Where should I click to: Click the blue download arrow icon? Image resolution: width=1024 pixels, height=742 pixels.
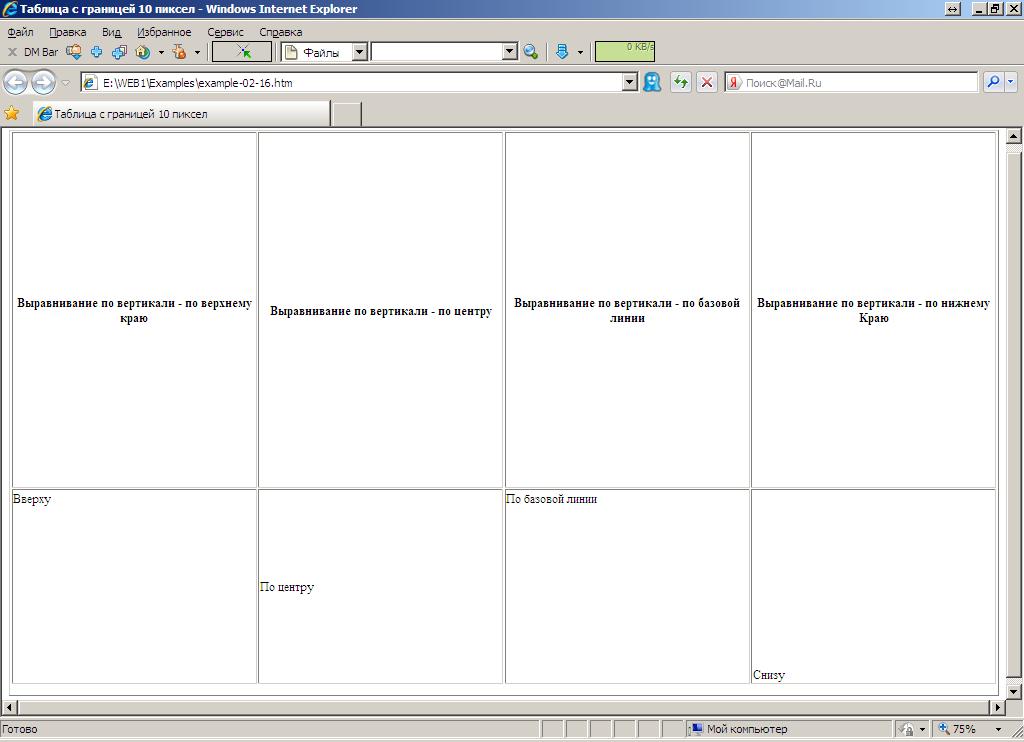pyautogui.click(x=562, y=52)
